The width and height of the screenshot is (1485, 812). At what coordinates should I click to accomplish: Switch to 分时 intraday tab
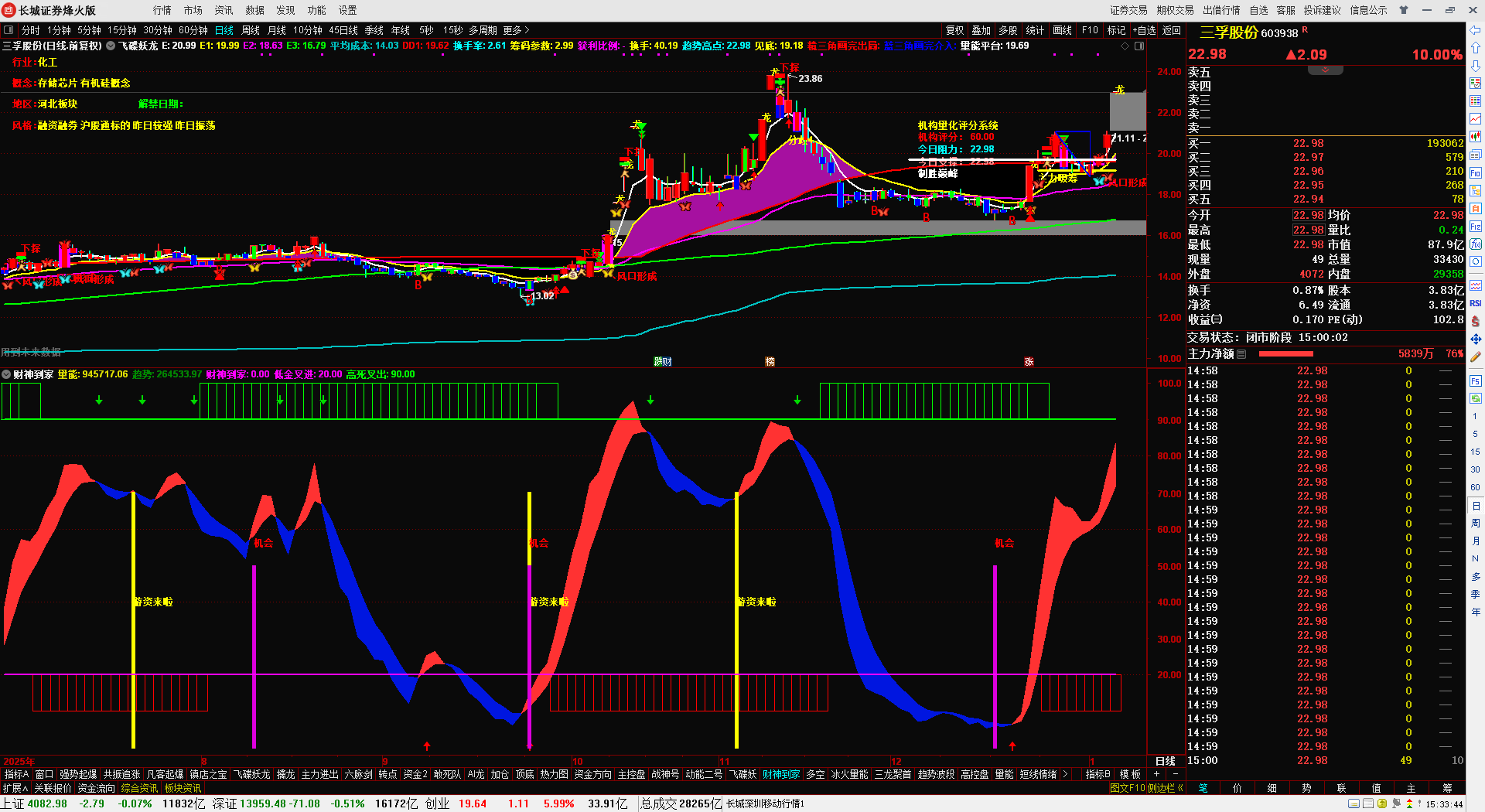pyautogui.click(x=31, y=30)
